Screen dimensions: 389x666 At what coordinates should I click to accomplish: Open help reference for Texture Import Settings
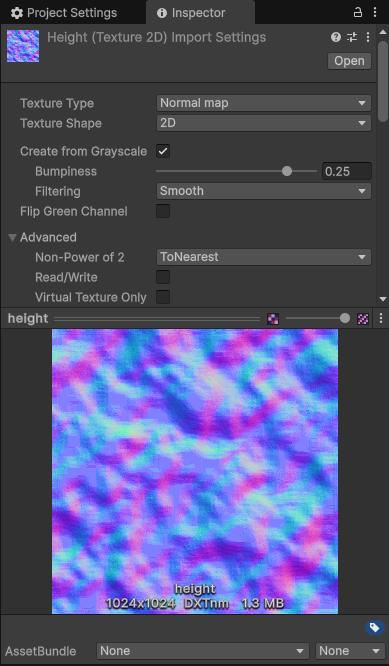tap(335, 37)
